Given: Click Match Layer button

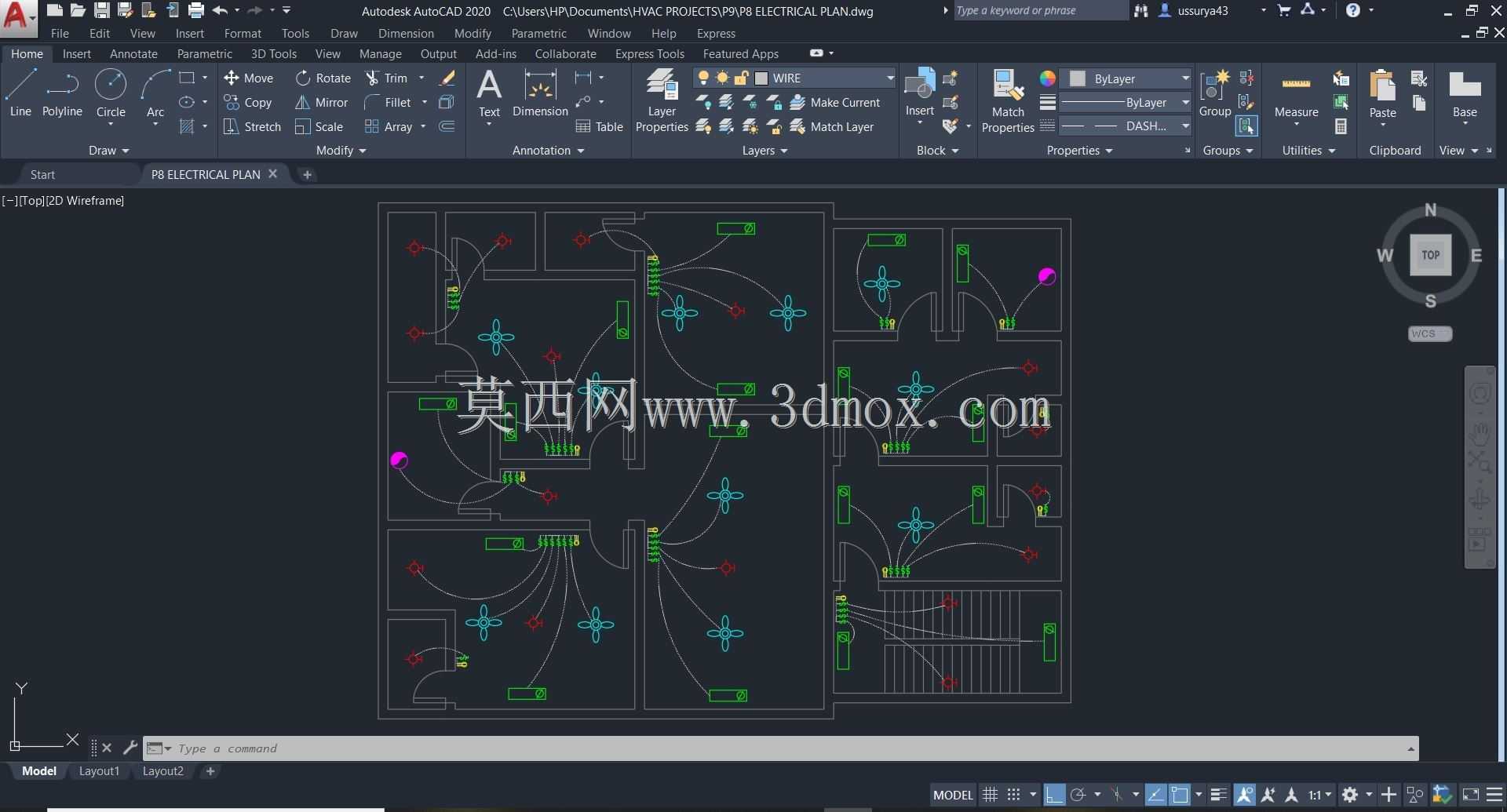Looking at the screenshot, I should coord(832,126).
